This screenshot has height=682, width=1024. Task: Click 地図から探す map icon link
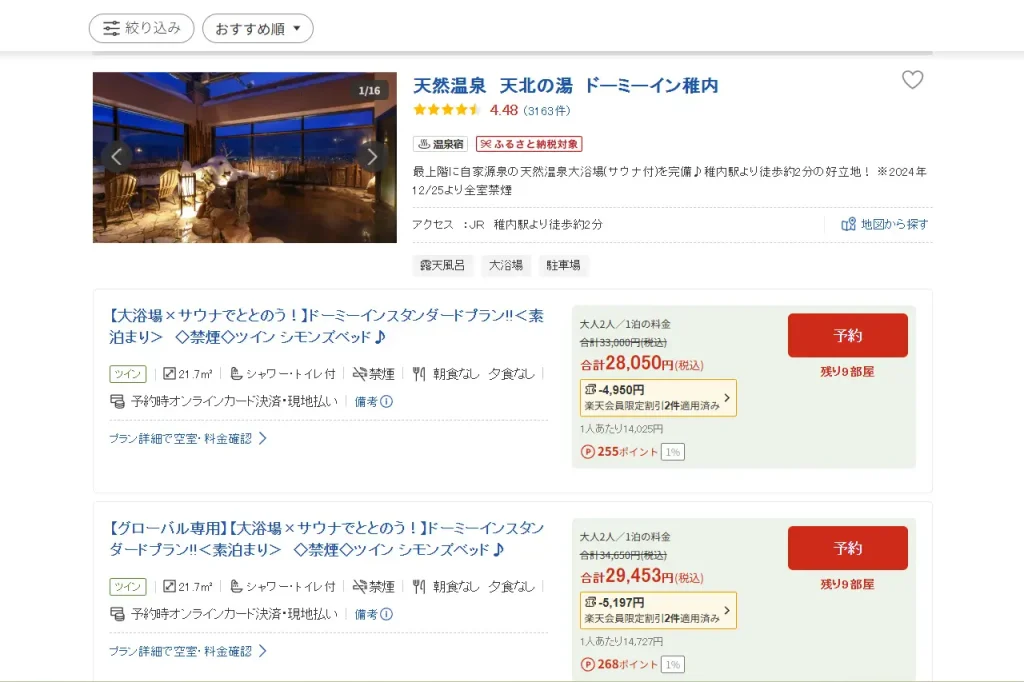[885, 224]
